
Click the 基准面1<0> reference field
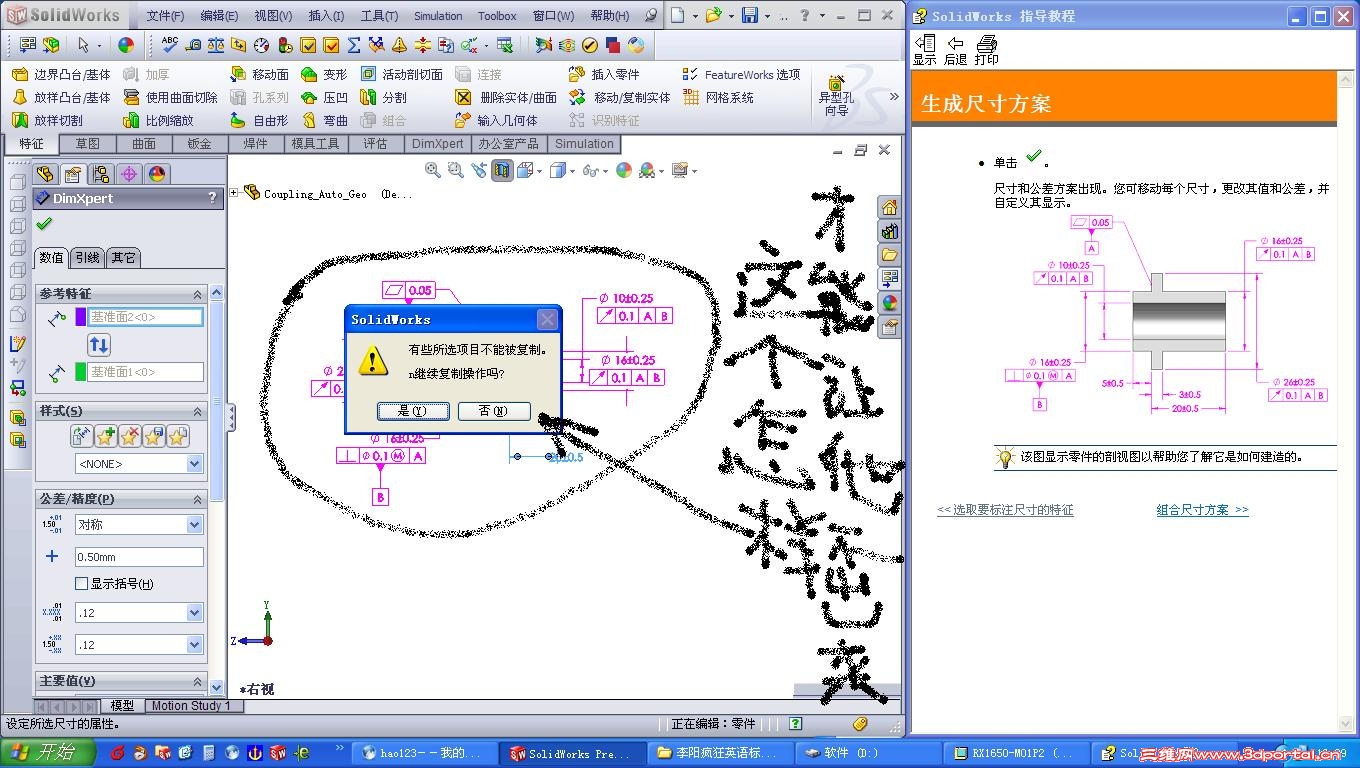point(146,372)
